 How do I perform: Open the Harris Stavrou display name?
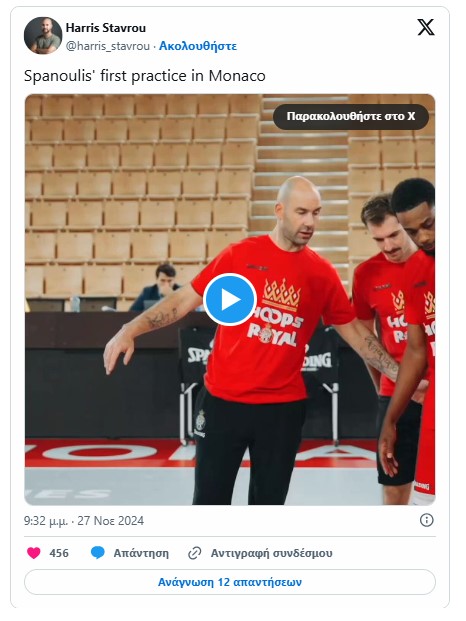pos(106,28)
